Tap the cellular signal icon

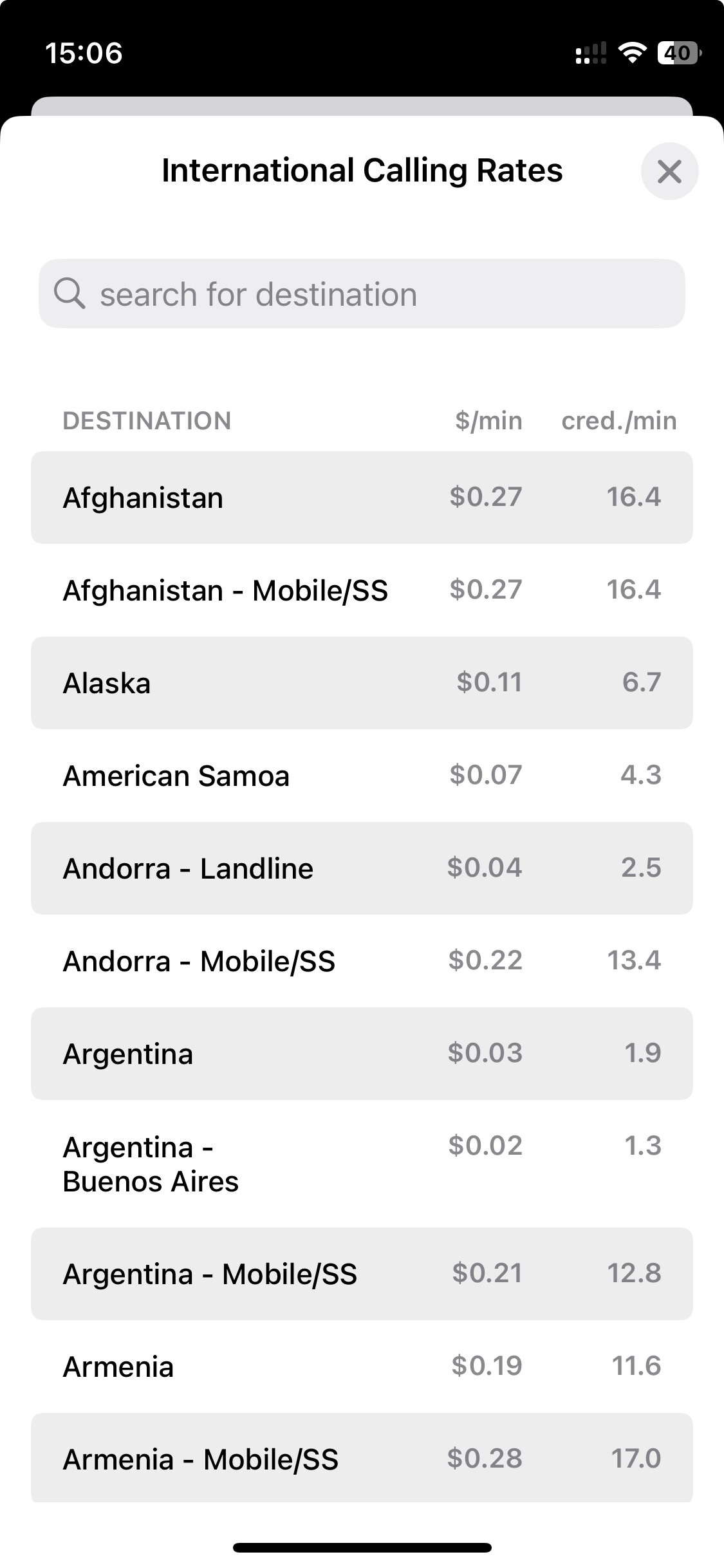[590, 53]
